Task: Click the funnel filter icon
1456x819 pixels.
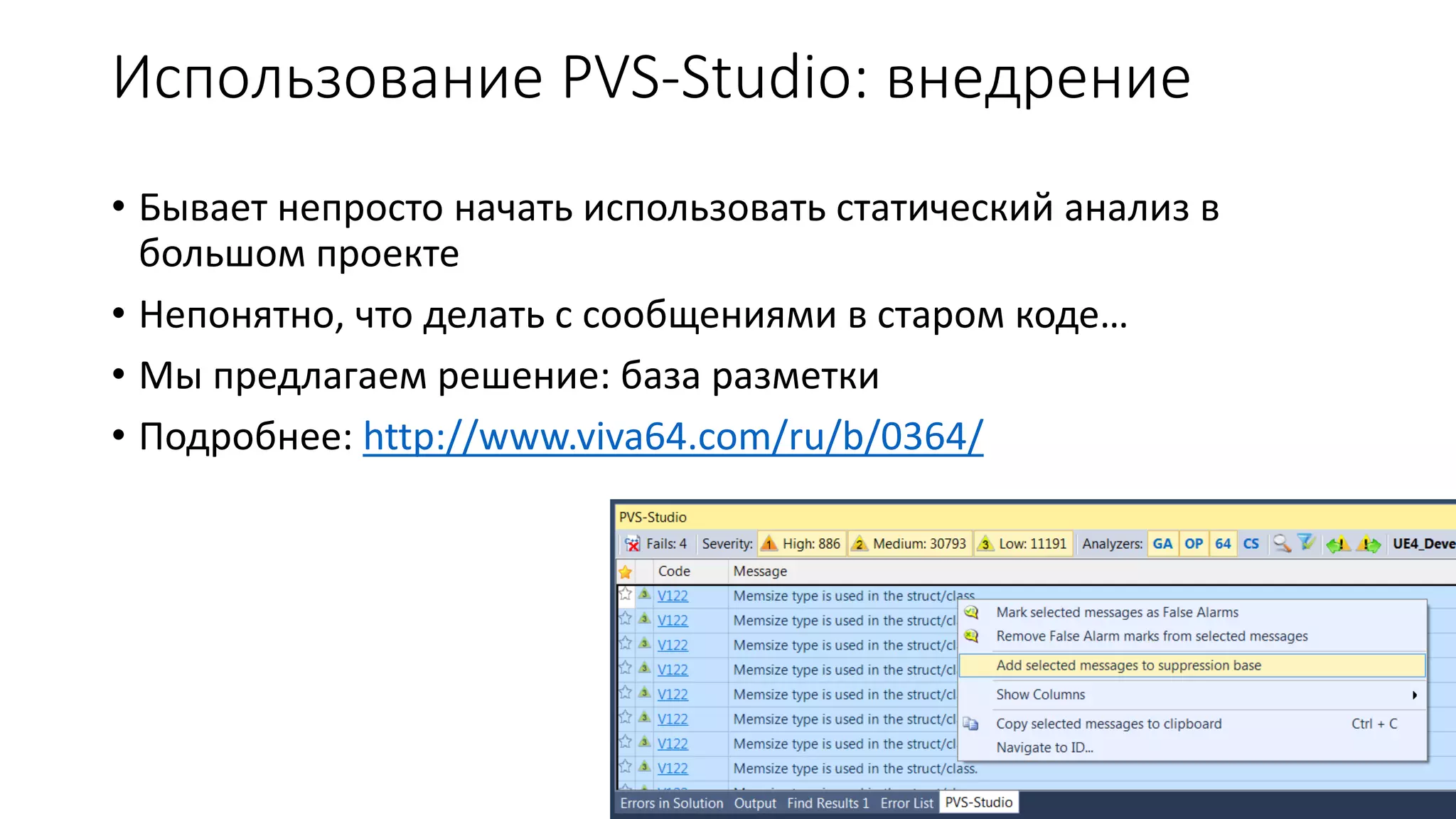Action: [x=1307, y=543]
